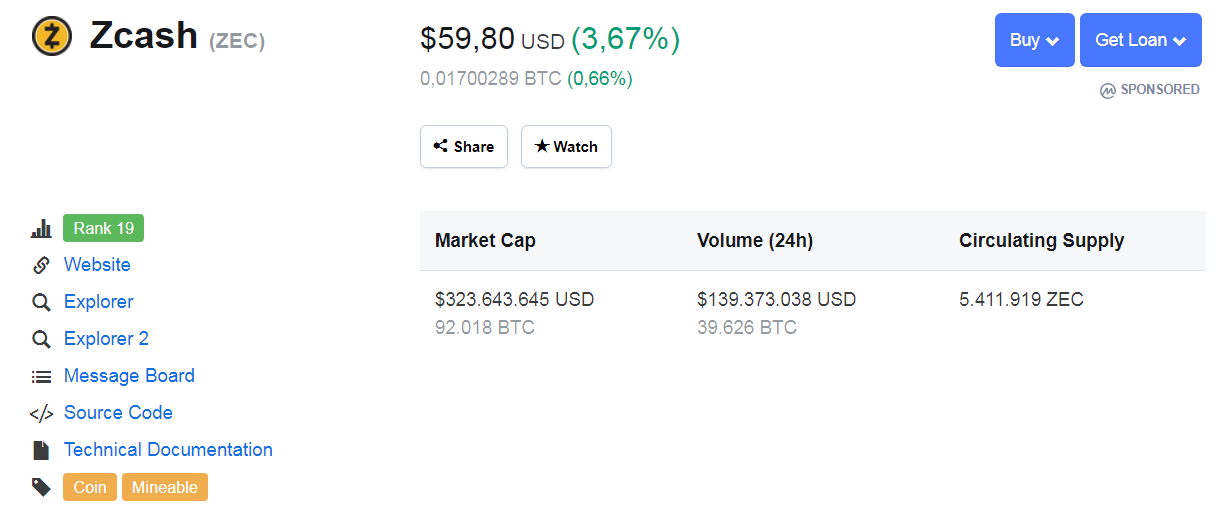1222x514 pixels.
Task: Click the bar chart rank icon
Action: 41,229
